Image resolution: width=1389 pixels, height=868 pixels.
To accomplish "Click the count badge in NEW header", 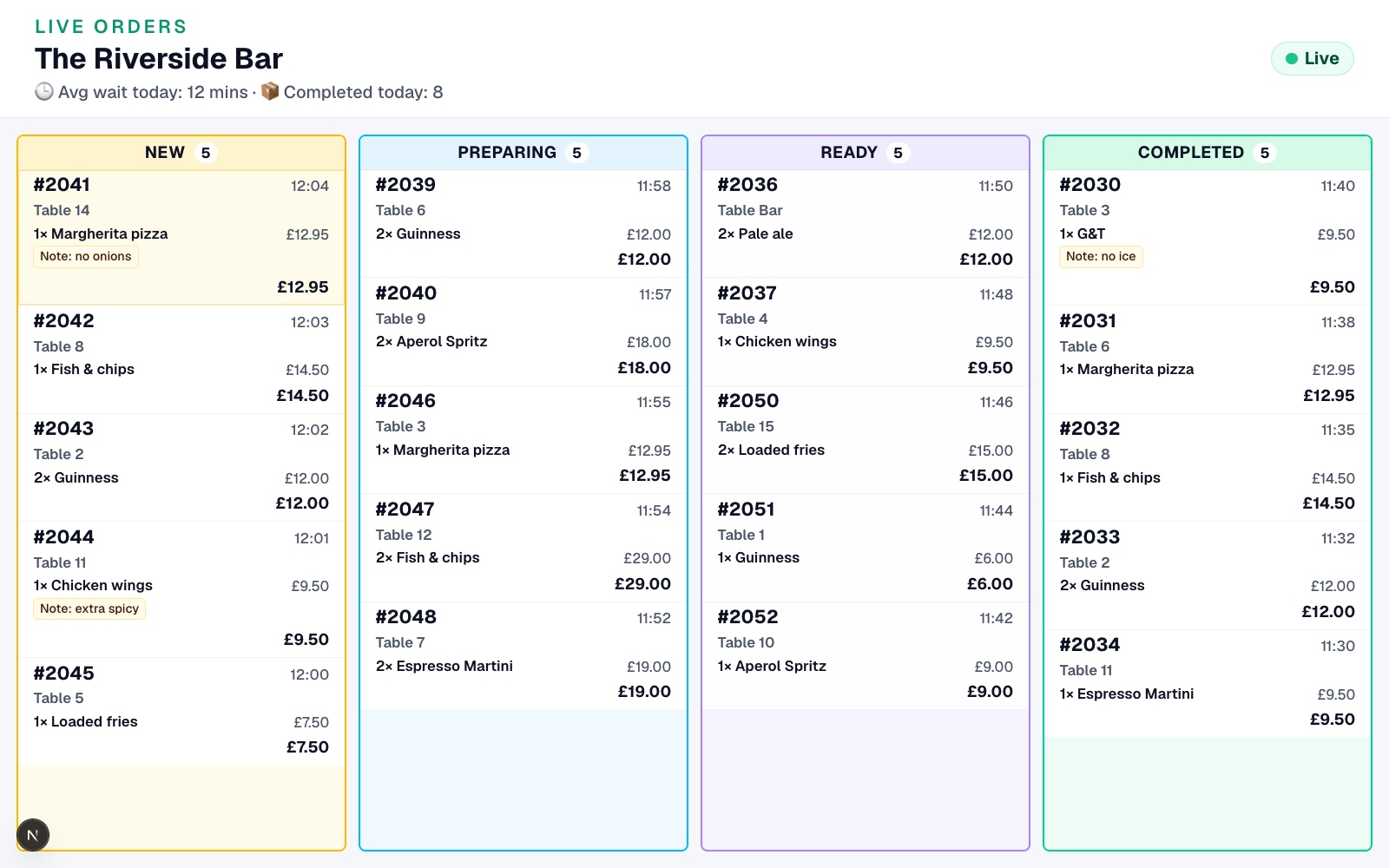I will pos(206,153).
